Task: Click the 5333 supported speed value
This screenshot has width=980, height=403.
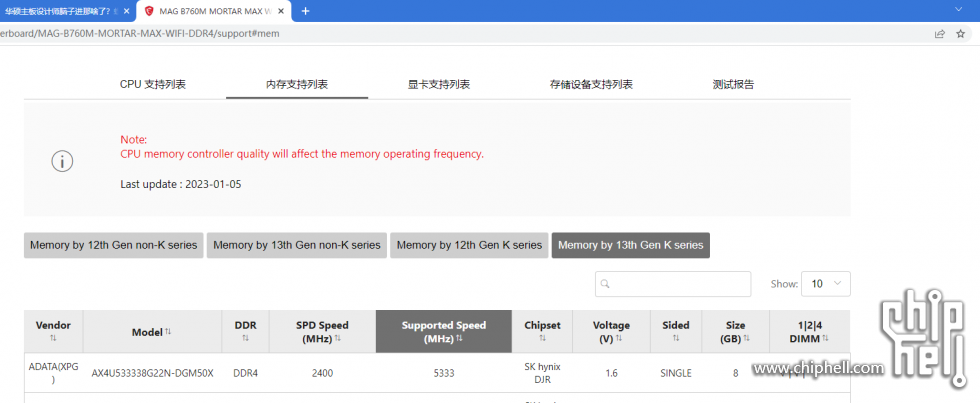Action: pos(444,373)
